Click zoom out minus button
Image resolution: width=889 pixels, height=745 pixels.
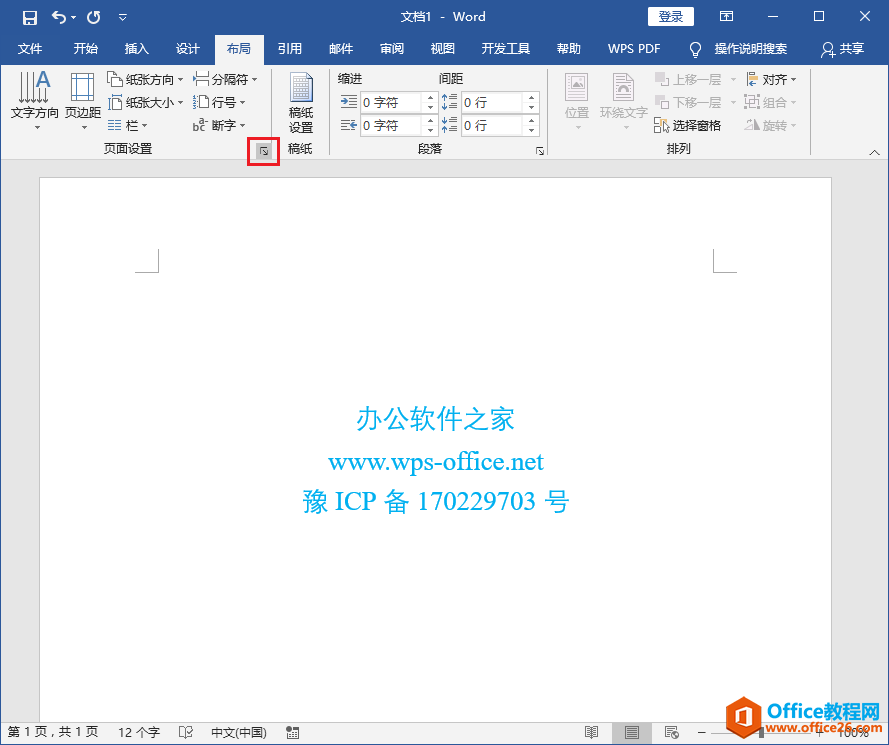pyautogui.click(x=701, y=732)
